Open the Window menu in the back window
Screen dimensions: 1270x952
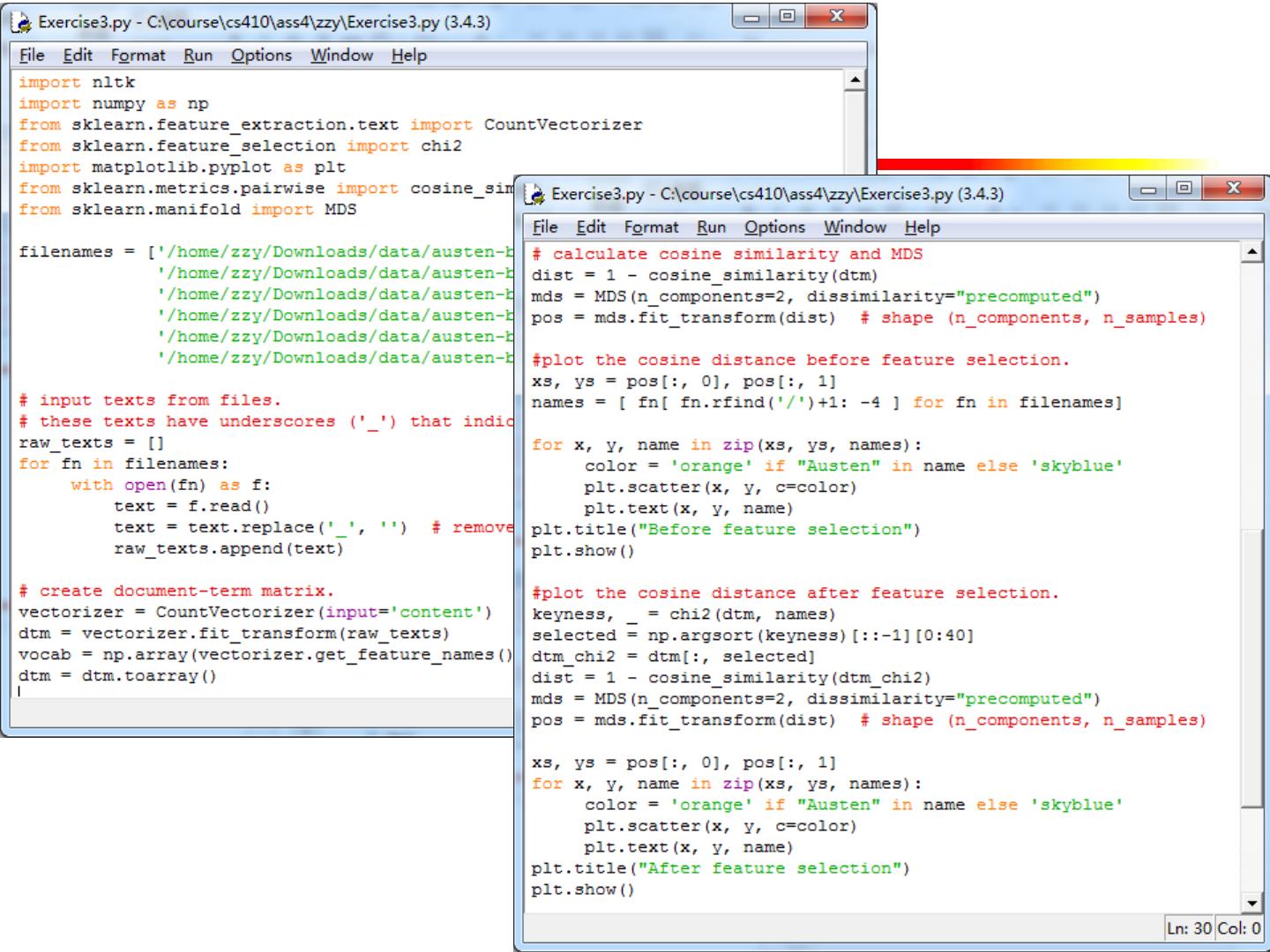(341, 56)
